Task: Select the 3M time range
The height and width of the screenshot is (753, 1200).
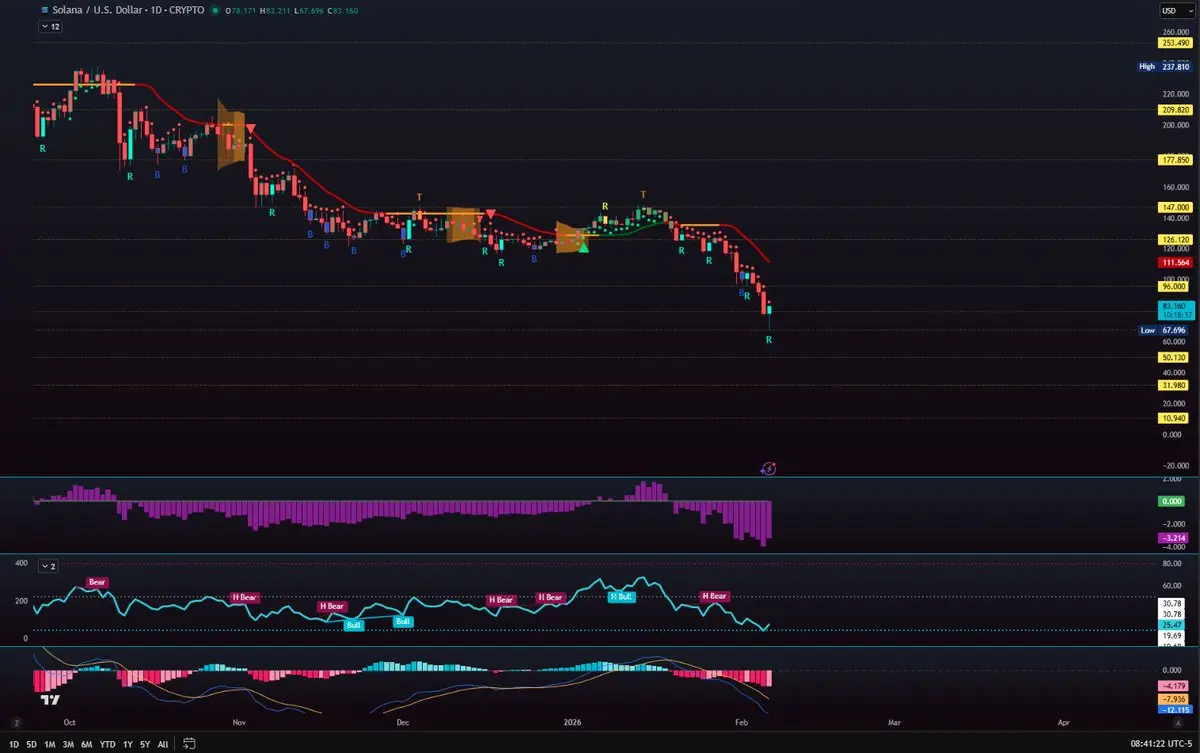Action: [x=68, y=744]
